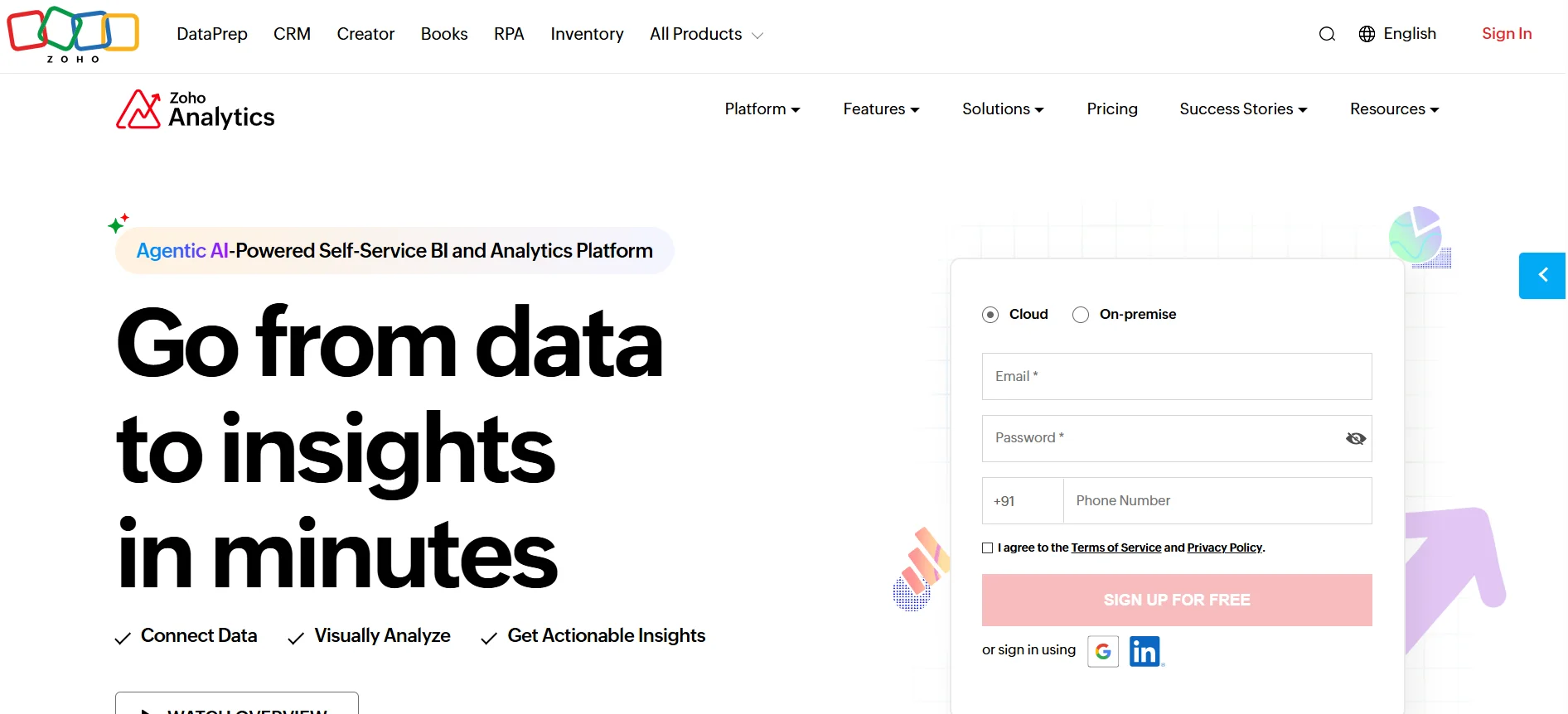This screenshot has height=714, width=1568.
Task: Click the 'Connect Data' text
Action: click(199, 636)
